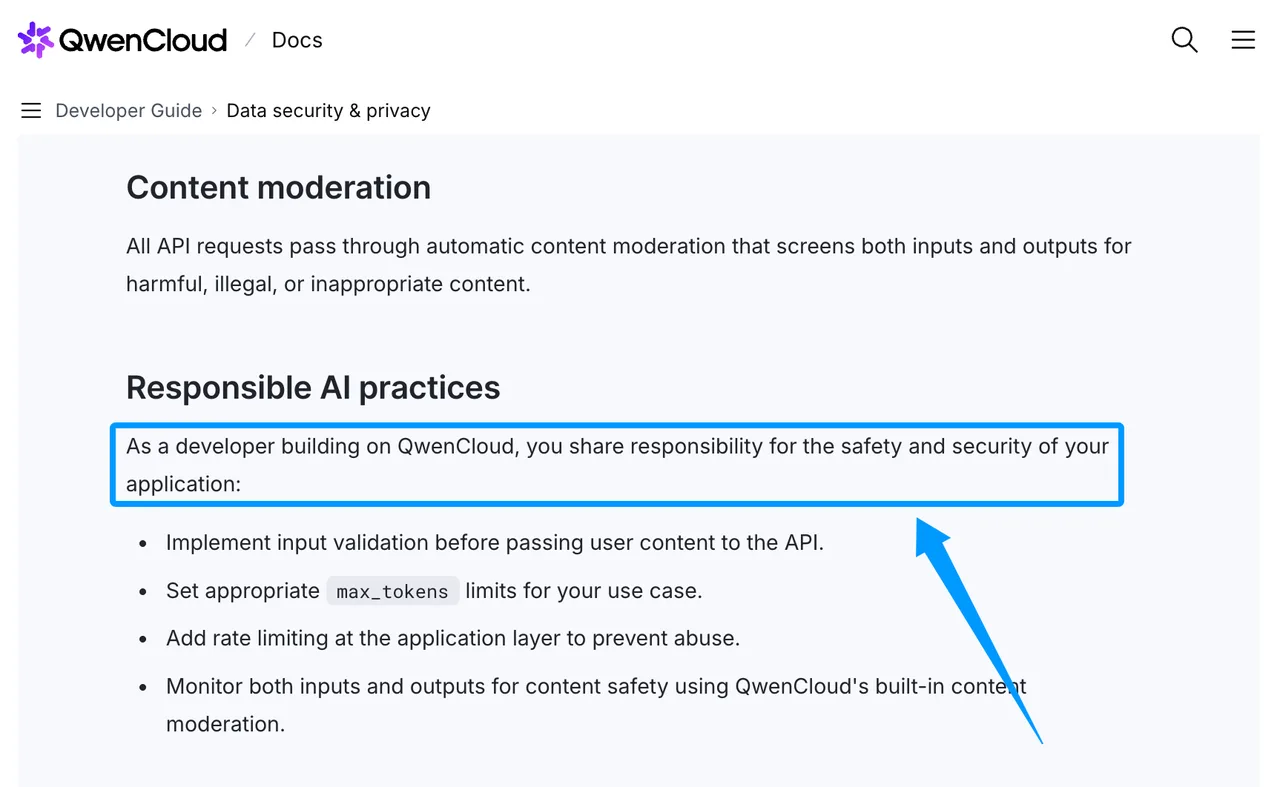1280x787 pixels.
Task: Click the highlighted shared responsibility paragraph
Action: (x=617, y=465)
